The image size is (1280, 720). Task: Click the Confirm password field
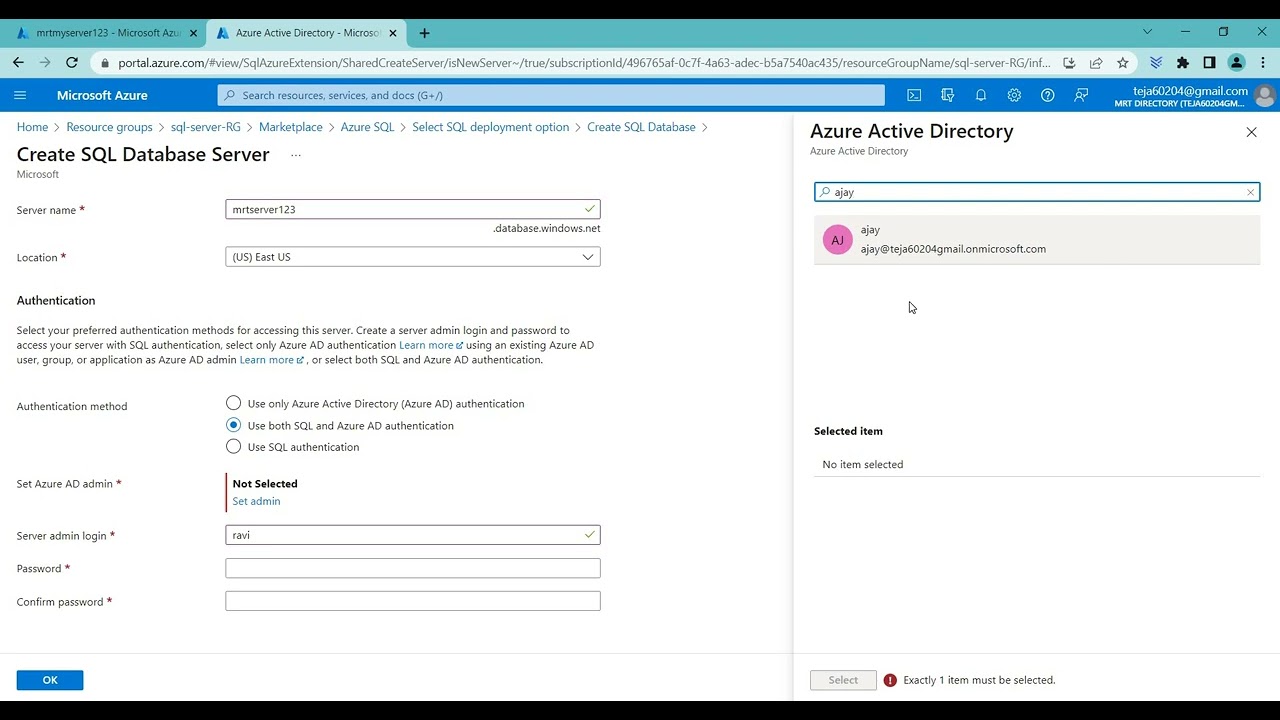(x=413, y=601)
